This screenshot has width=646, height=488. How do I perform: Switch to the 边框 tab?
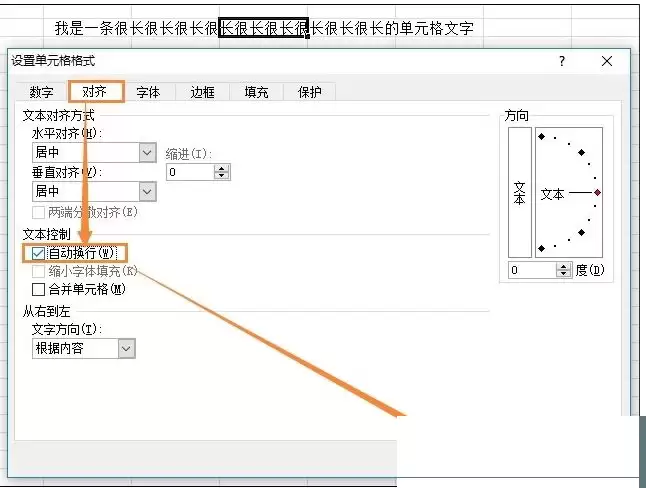tap(202, 92)
